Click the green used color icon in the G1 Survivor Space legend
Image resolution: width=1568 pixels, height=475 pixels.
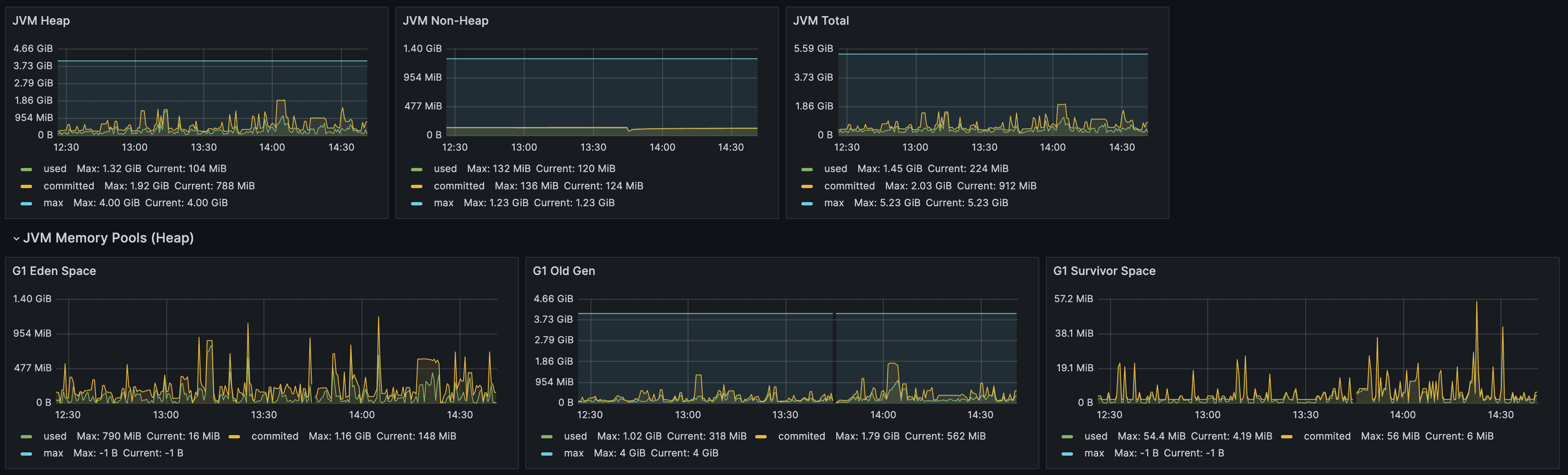point(1067,437)
